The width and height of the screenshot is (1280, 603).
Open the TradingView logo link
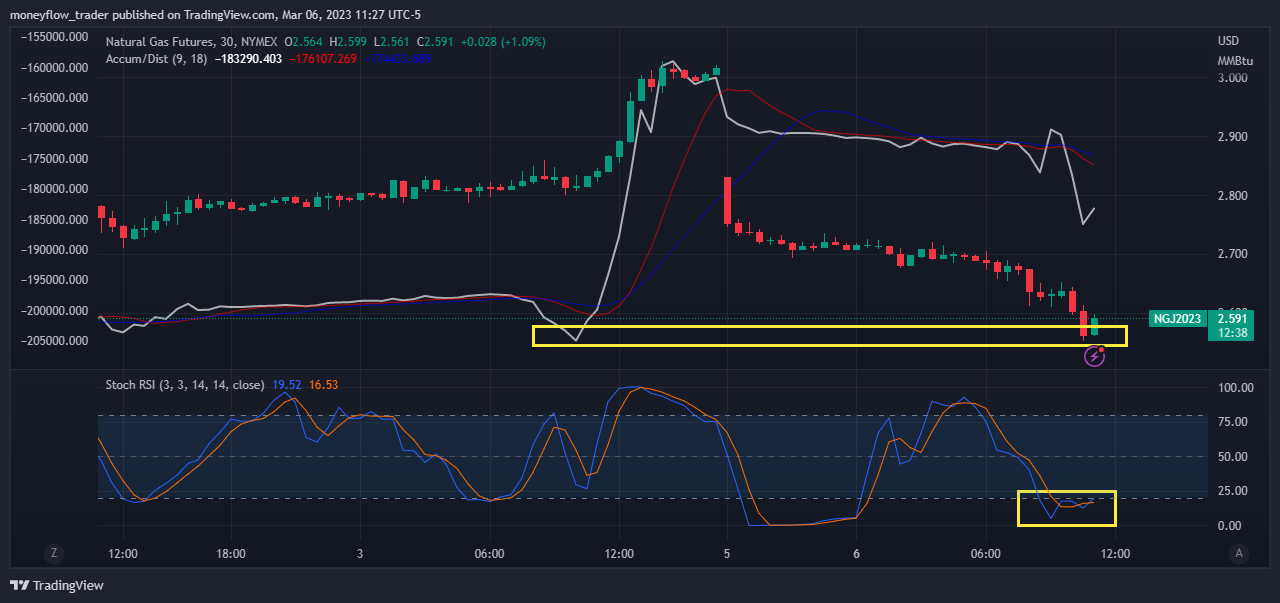[x=57, y=585]
